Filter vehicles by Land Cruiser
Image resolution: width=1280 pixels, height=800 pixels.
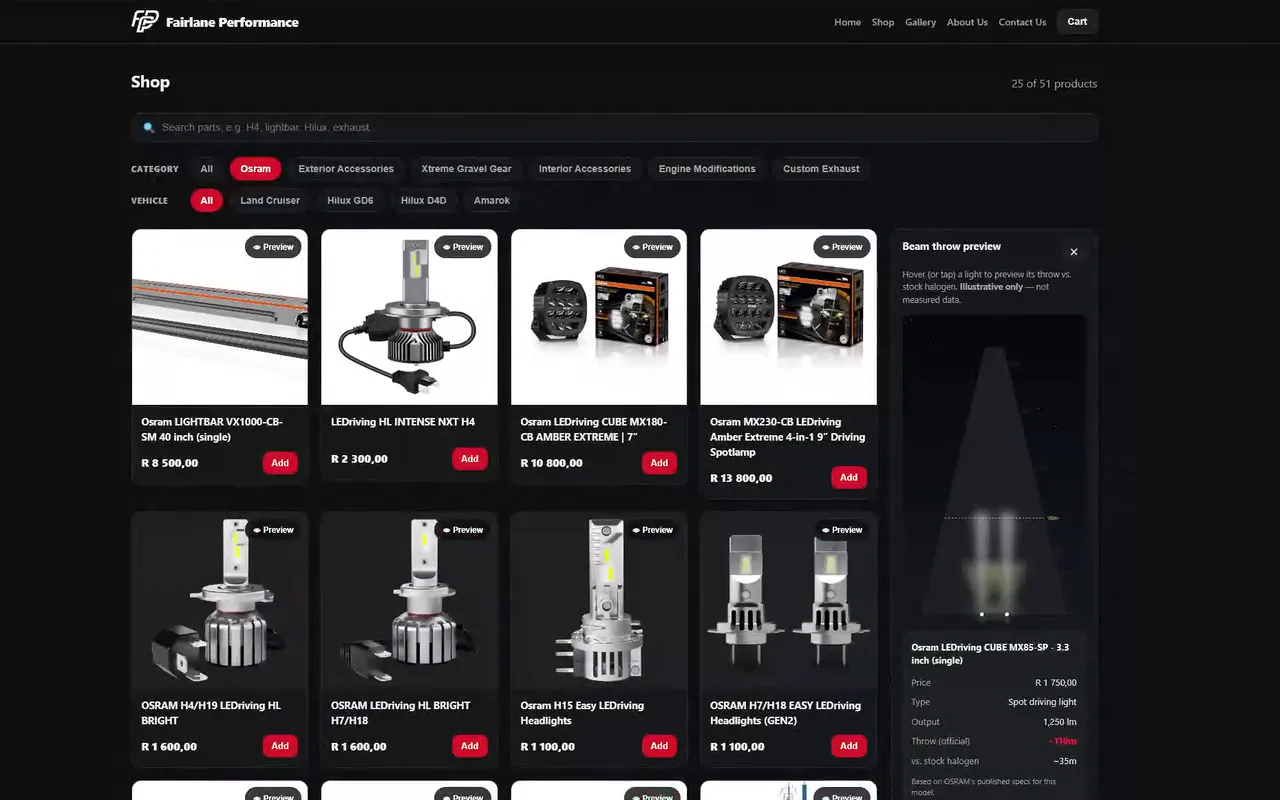point(270,201)
